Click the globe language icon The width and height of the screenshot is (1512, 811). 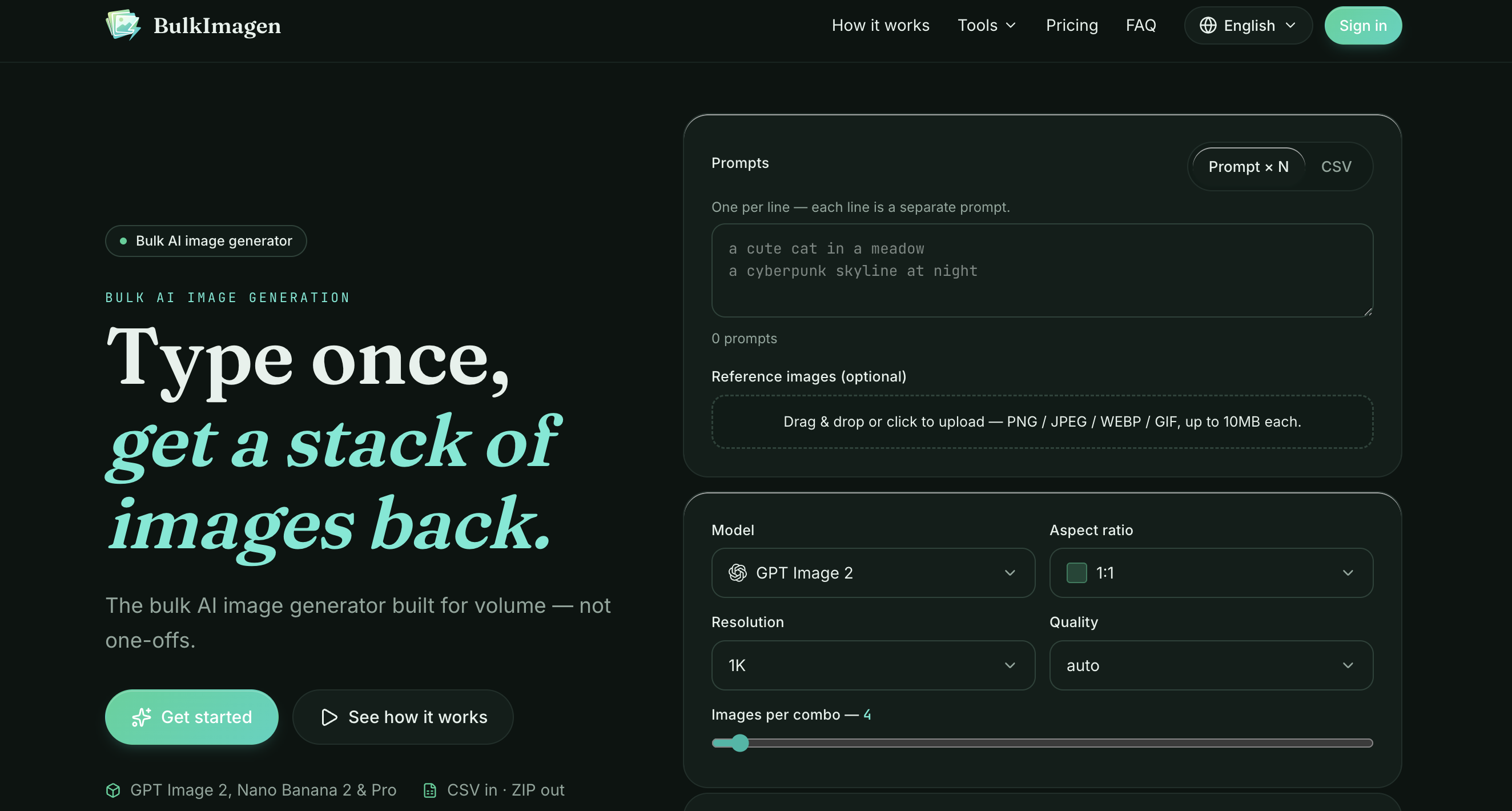click(1207, 25)
